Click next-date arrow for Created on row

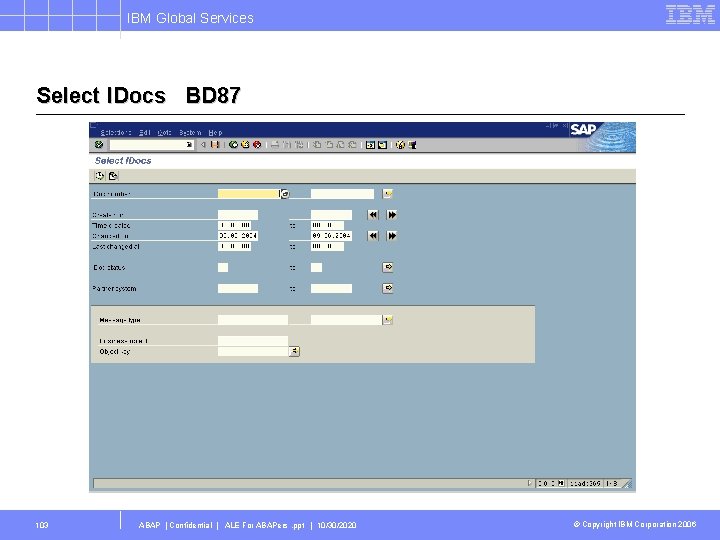click(x=392, y=214)
